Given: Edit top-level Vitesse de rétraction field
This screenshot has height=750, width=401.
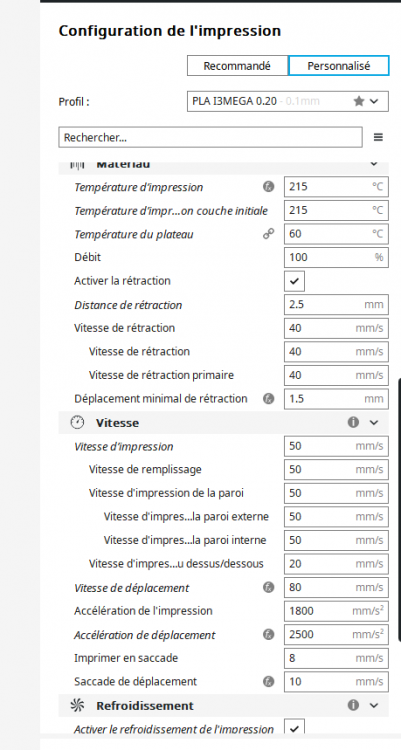Looking at the screenshot, I should tap(336, 328).
